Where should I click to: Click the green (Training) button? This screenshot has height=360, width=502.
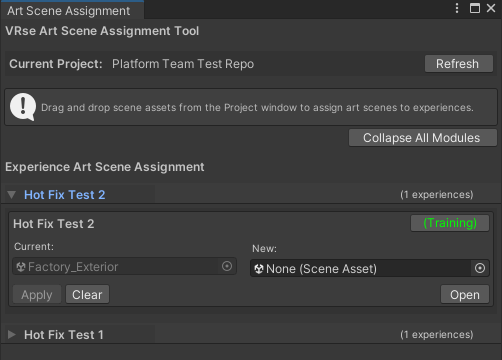coord(450,223)
